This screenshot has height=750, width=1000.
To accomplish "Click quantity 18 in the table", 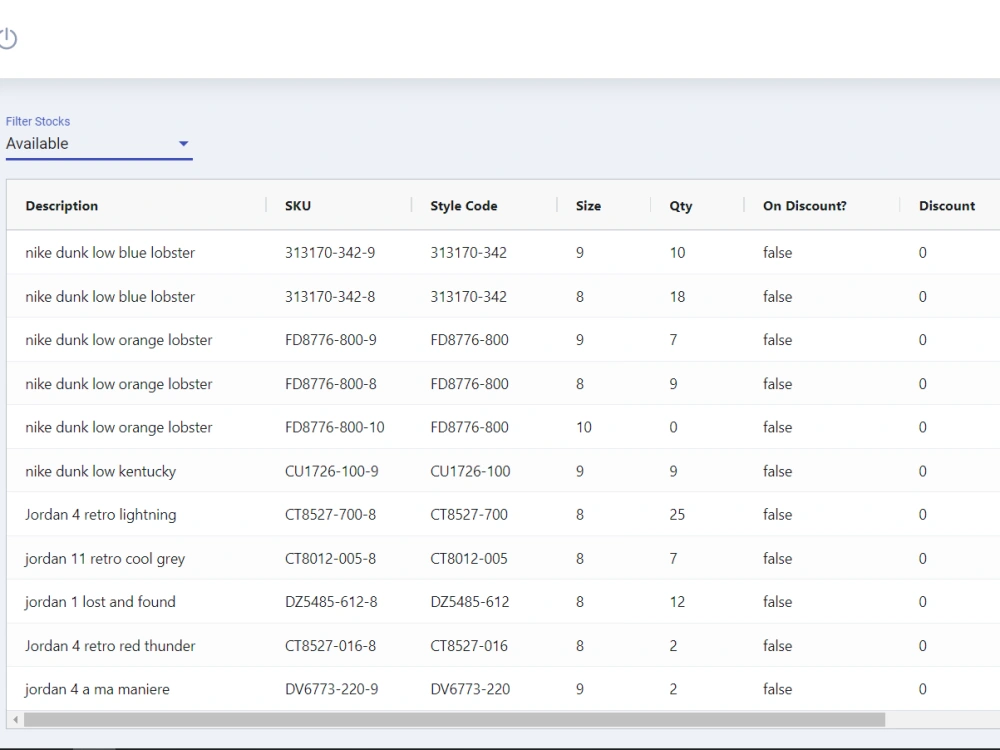I will (x=677, y=297).
